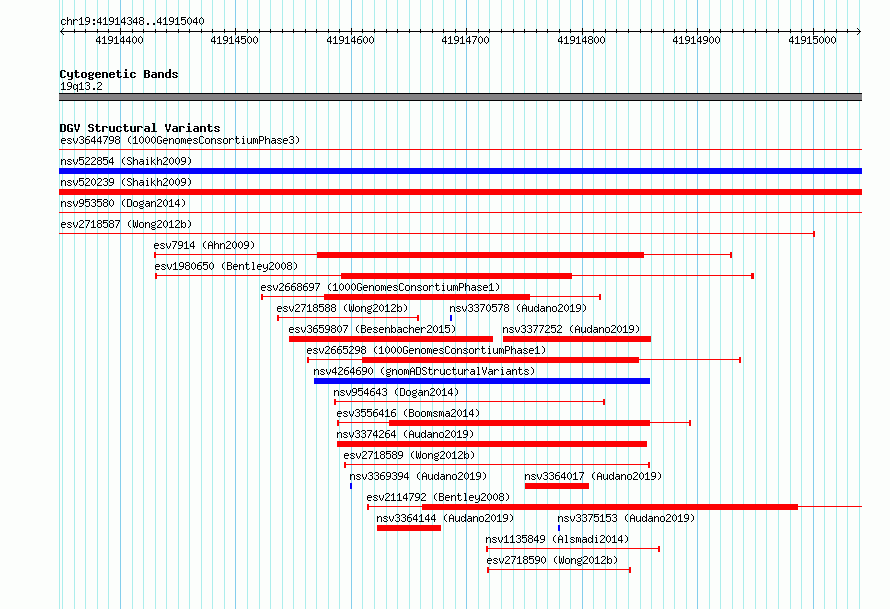Open esv2718590 (Wong2012b) variant label

(x=552, y=560)
